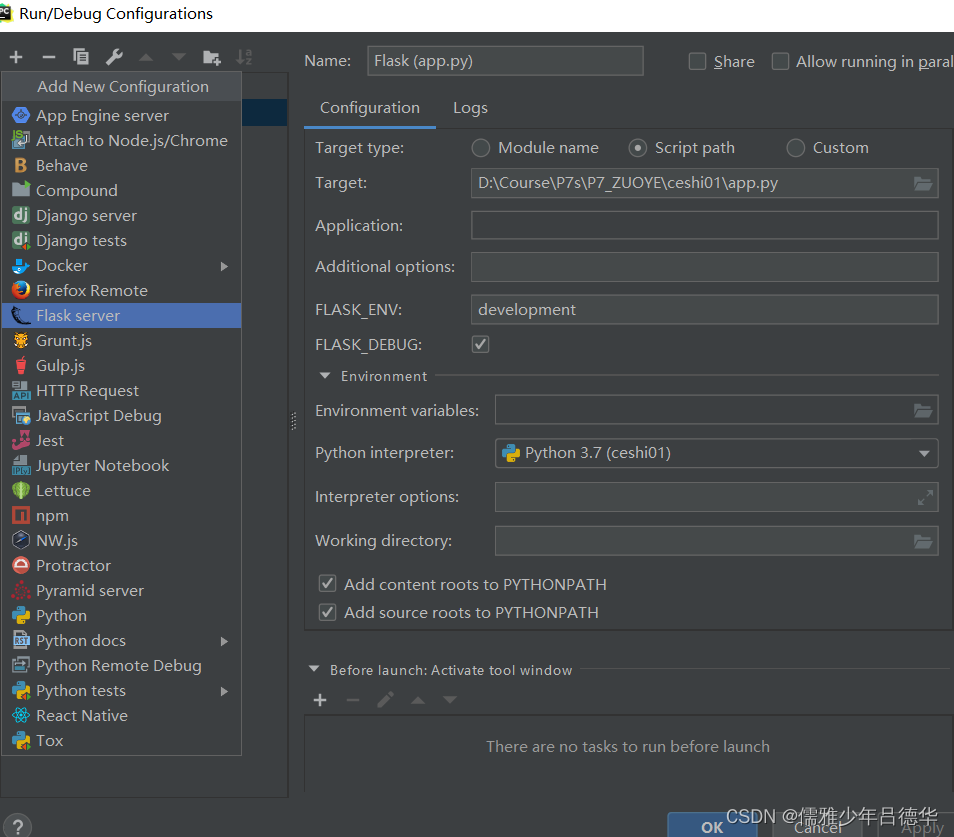Expand the Python docs submenu arrow

coord(225,641)
